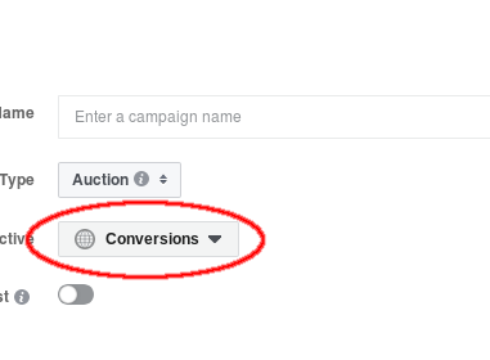This screenshot has height=360, width=490.
Task: Open the Auction buying type dropdown
Action: tap(120, 180)
